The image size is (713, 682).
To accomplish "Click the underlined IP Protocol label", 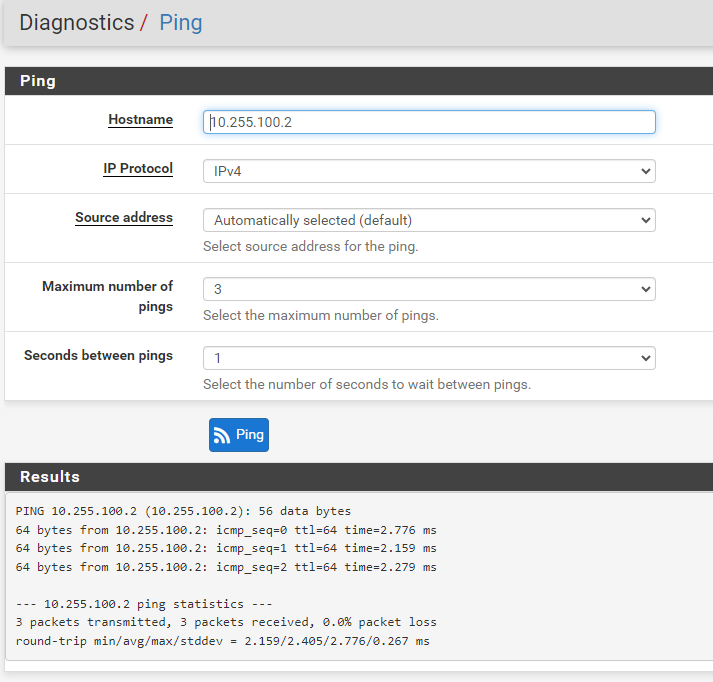I will [x=138, y=169].
